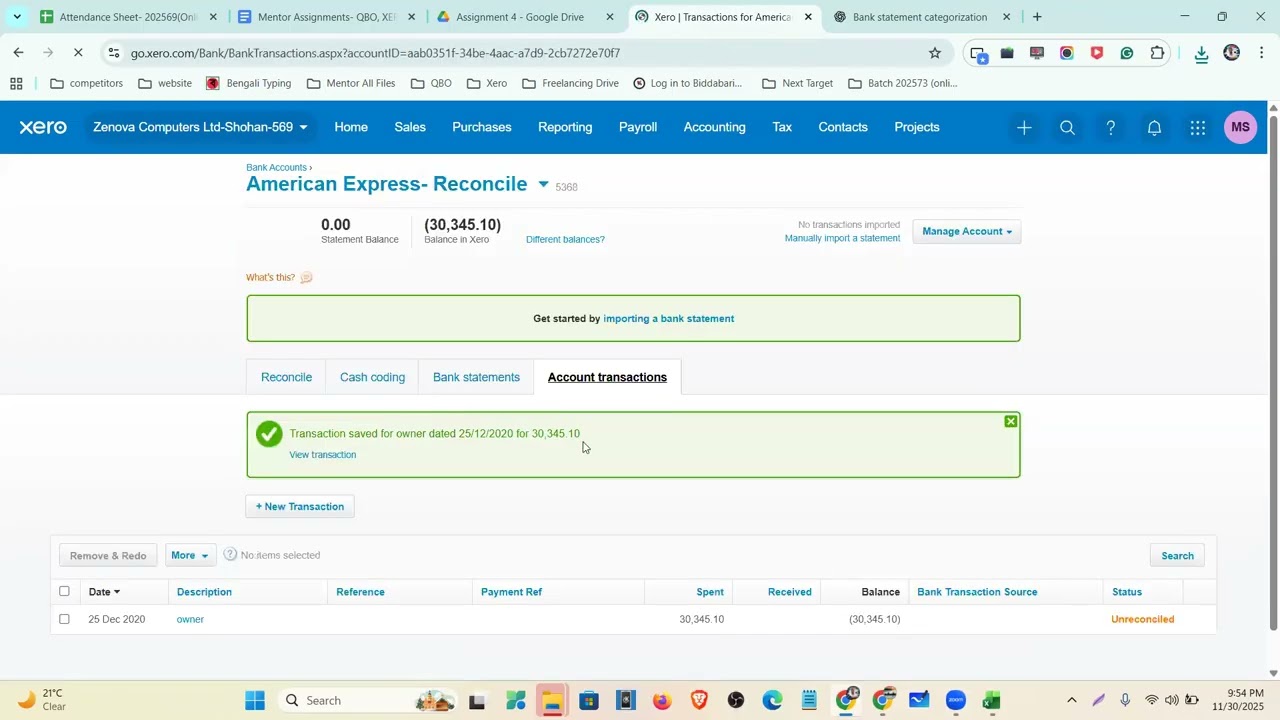Go to the Bank Accounts breadcrumb
Viewport: 1280px width, 720px height.
pyautogui.click(x=276, y=167)
